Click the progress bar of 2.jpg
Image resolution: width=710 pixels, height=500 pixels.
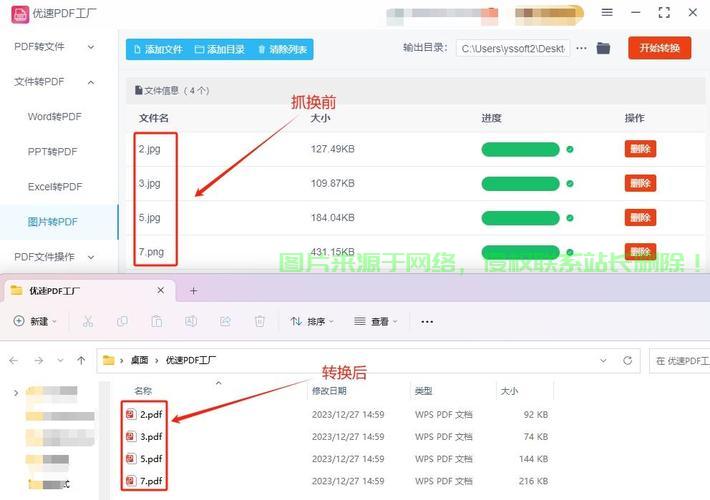(520, 149)
